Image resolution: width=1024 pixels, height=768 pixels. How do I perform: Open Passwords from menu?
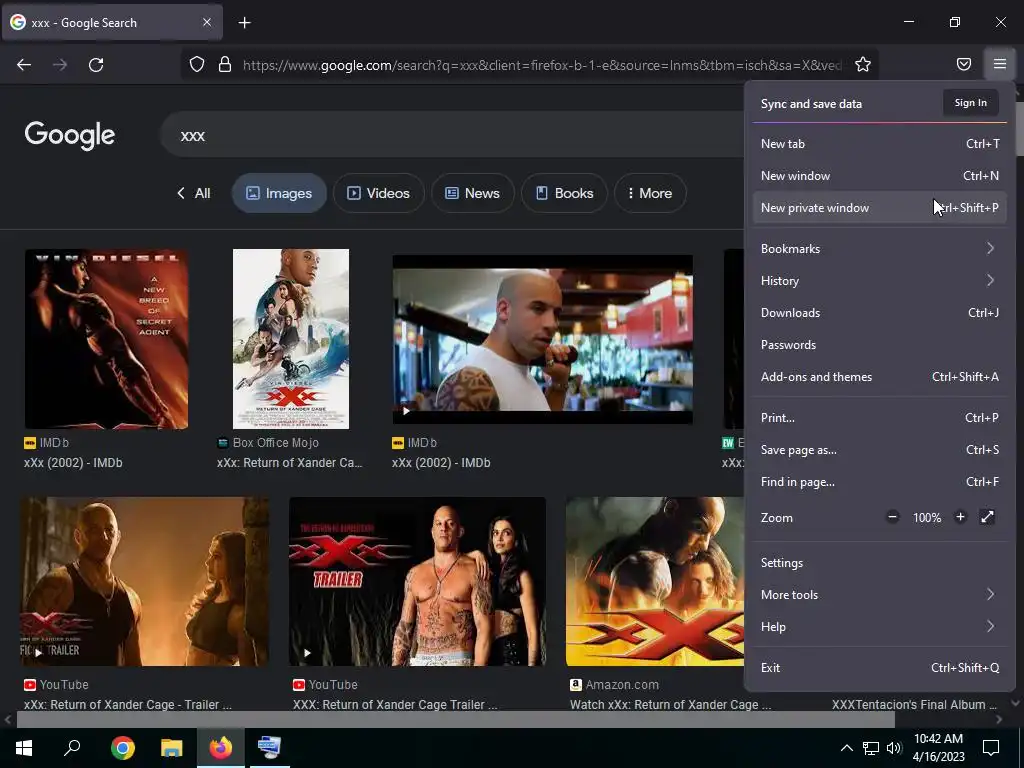pos(880,345)
